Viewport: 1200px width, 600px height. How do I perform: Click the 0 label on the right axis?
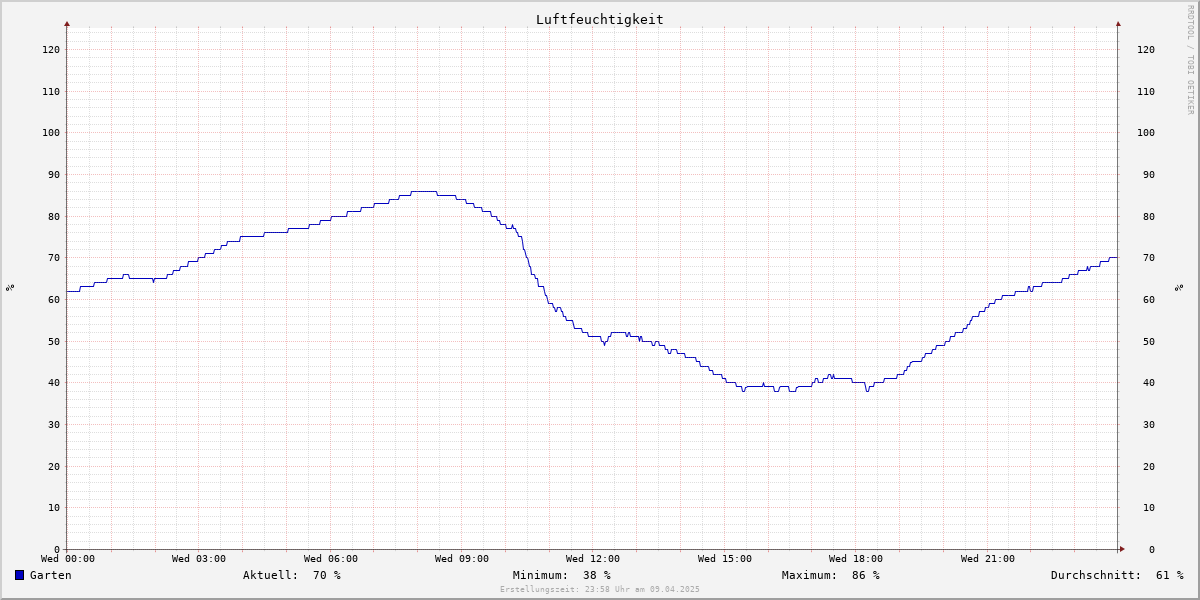pyautogui.click(x=1152, y=549)
